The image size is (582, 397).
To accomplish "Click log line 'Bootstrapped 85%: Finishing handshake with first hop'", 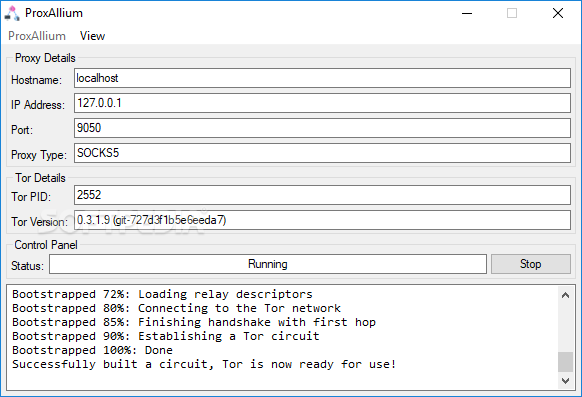I will (x=194, y=322).
